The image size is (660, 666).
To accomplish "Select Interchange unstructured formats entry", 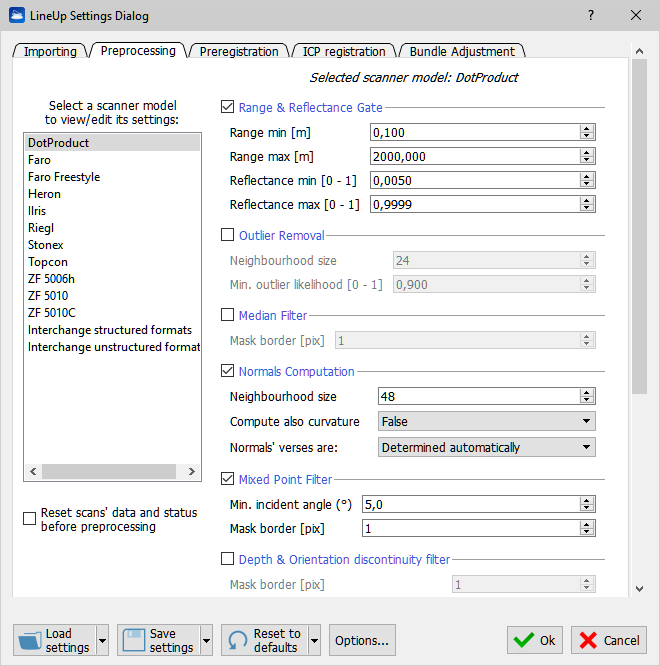I will pos(112,347).
